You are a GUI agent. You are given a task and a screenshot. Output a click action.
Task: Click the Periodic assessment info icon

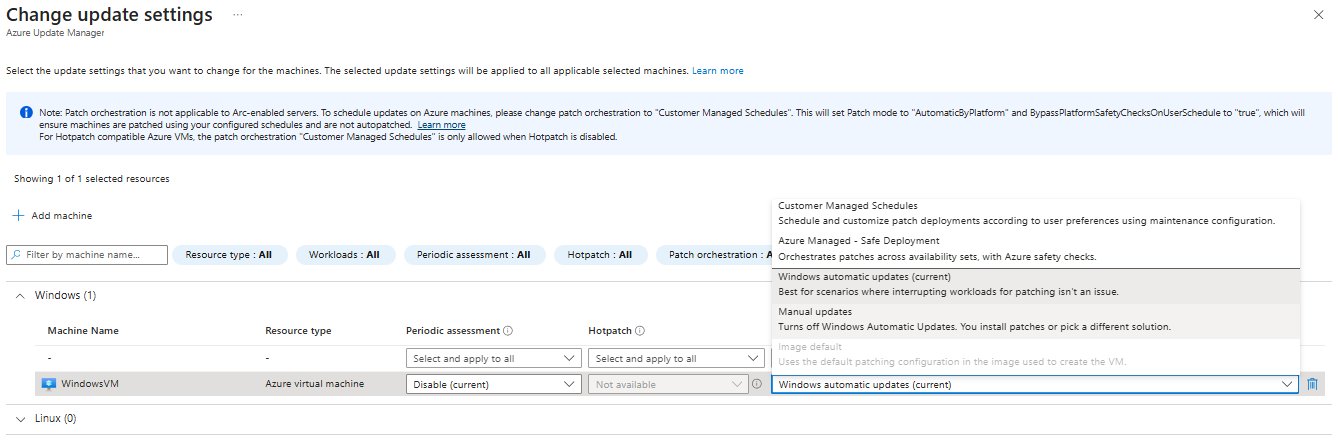click(508, 331)
